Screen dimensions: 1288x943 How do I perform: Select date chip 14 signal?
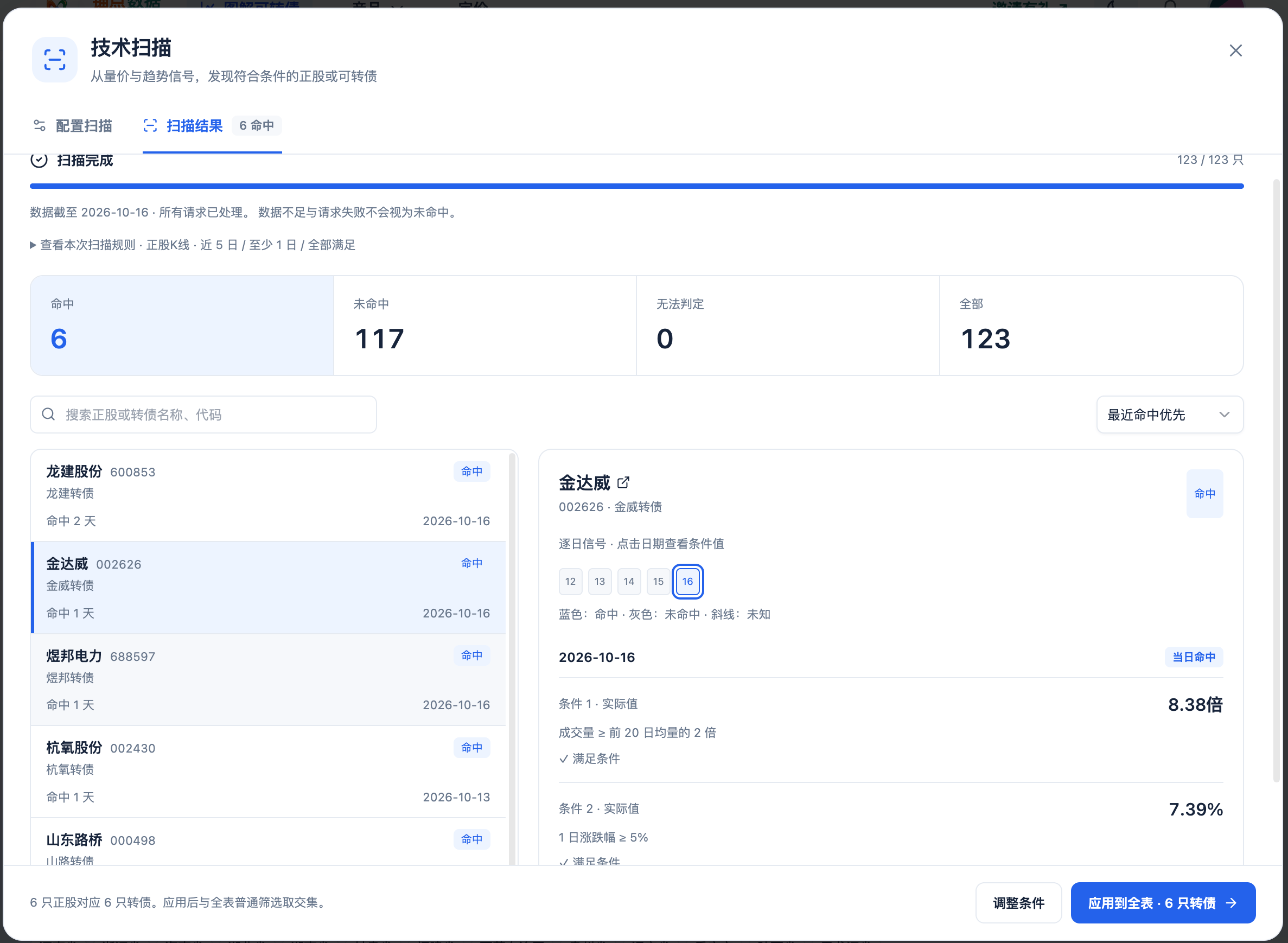[x=629, y=581]
